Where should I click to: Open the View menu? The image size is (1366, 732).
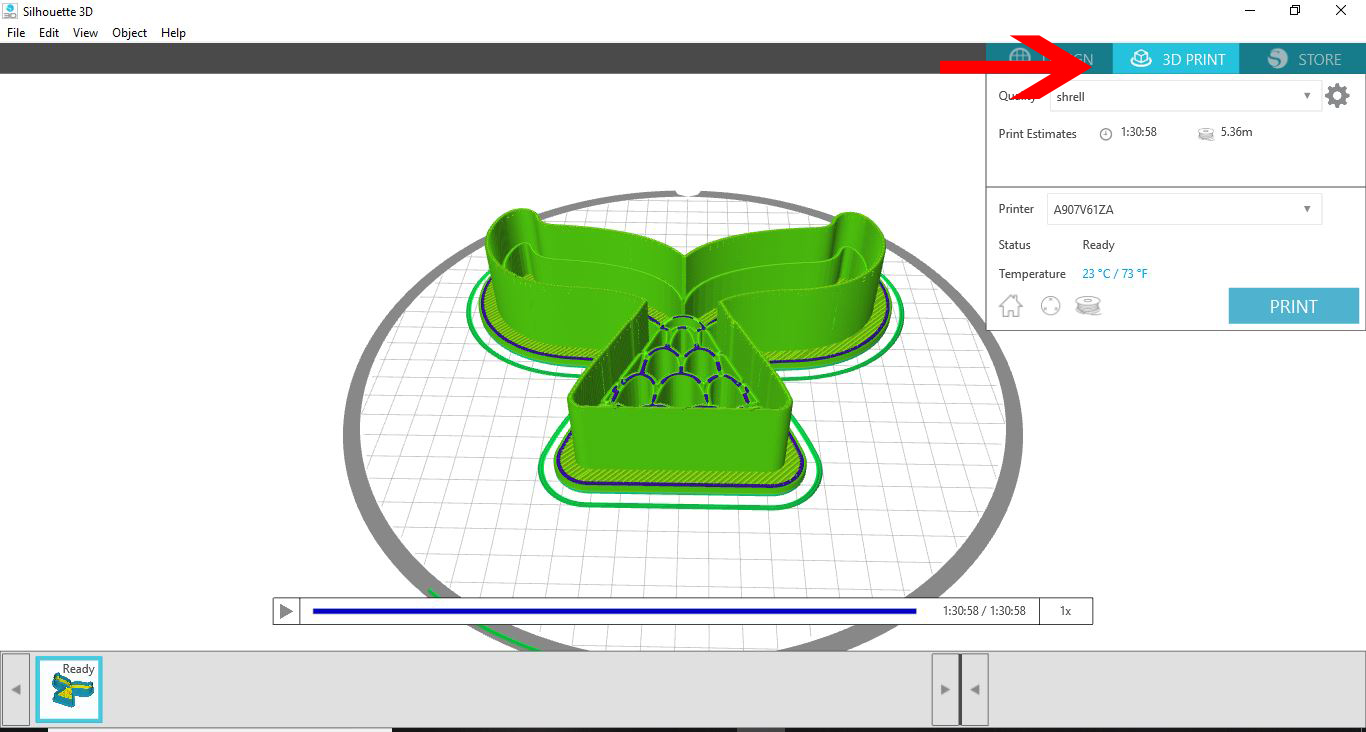[85, 33]
